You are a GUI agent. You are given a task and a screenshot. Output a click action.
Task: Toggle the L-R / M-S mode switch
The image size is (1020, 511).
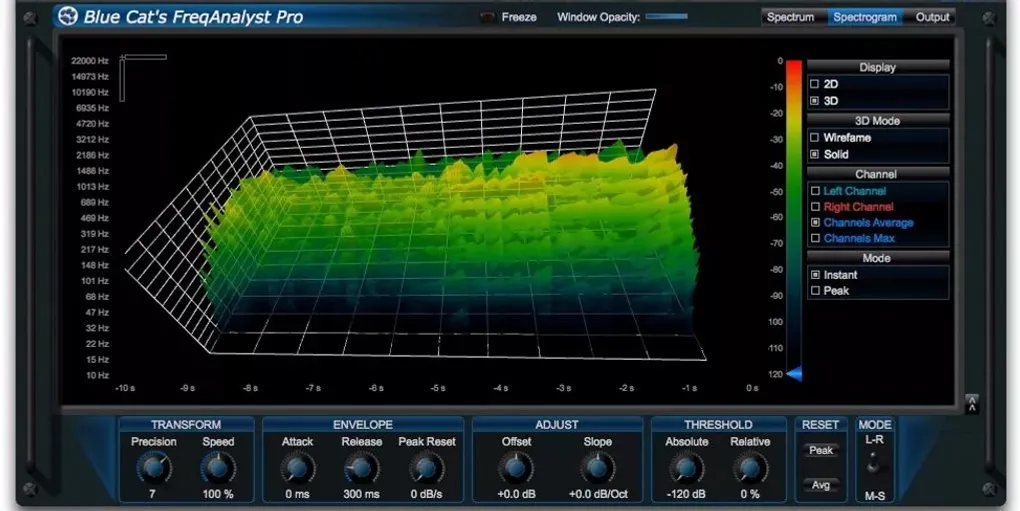pos(875,463)
